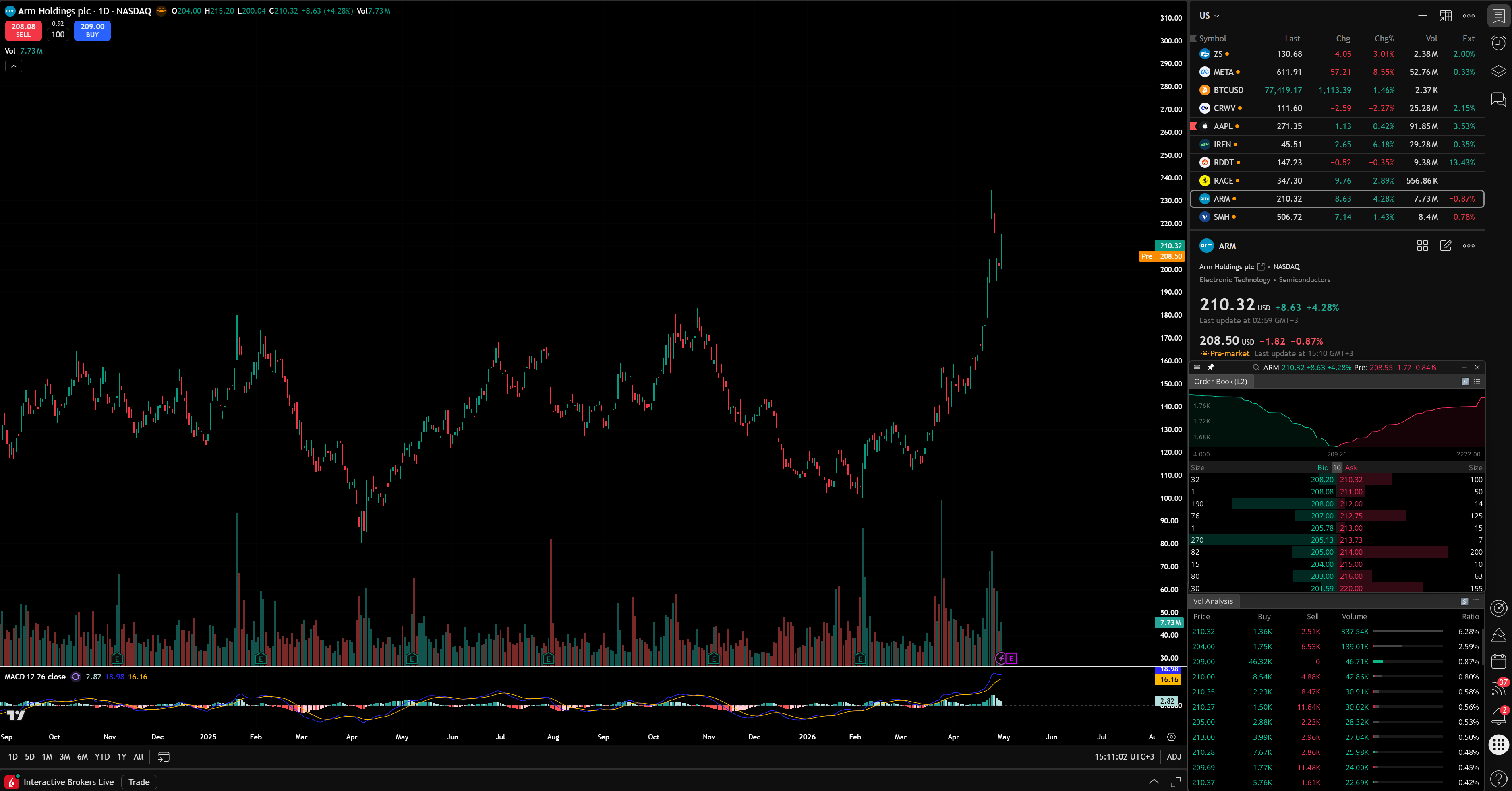Open the 15:11:02 UTC+3 timezone menu
This screenshot has height=791, width=1512.
pos(1123,756)
